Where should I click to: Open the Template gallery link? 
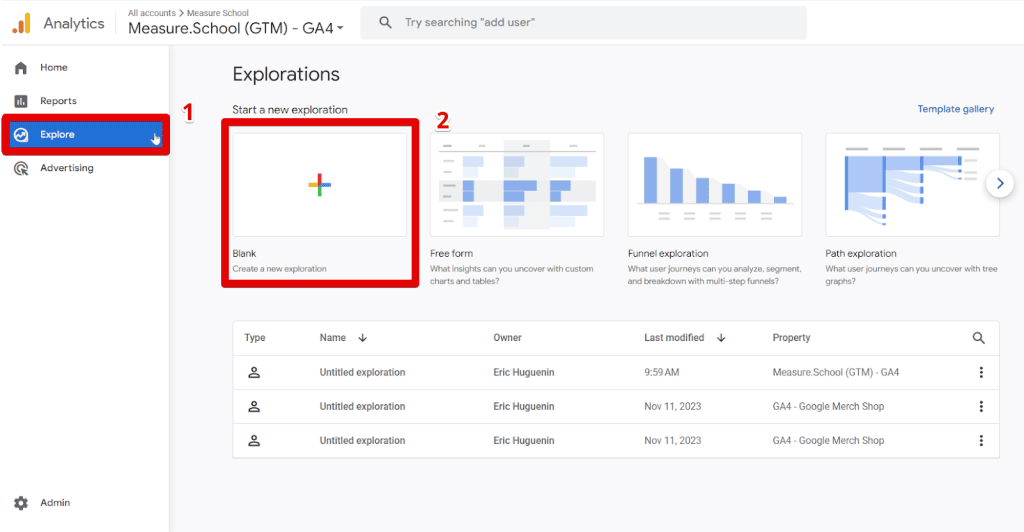pos(955,109)
